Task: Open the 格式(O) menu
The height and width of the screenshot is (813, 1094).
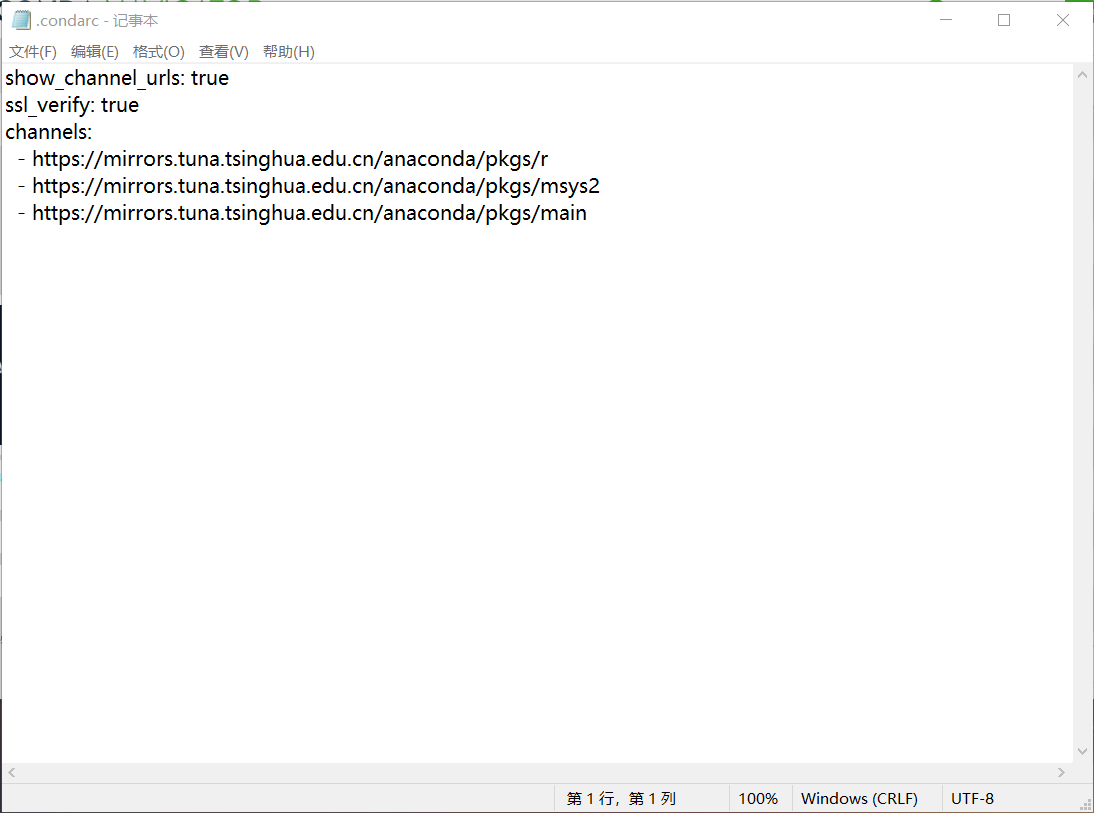Action: (x=158, y=52)
